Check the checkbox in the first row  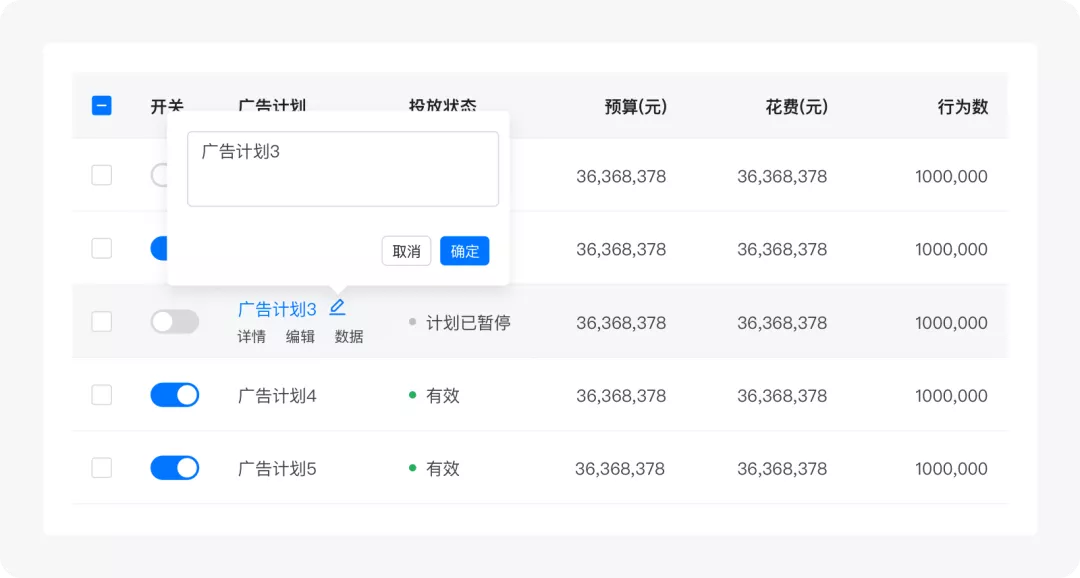[x=102, y=175]
